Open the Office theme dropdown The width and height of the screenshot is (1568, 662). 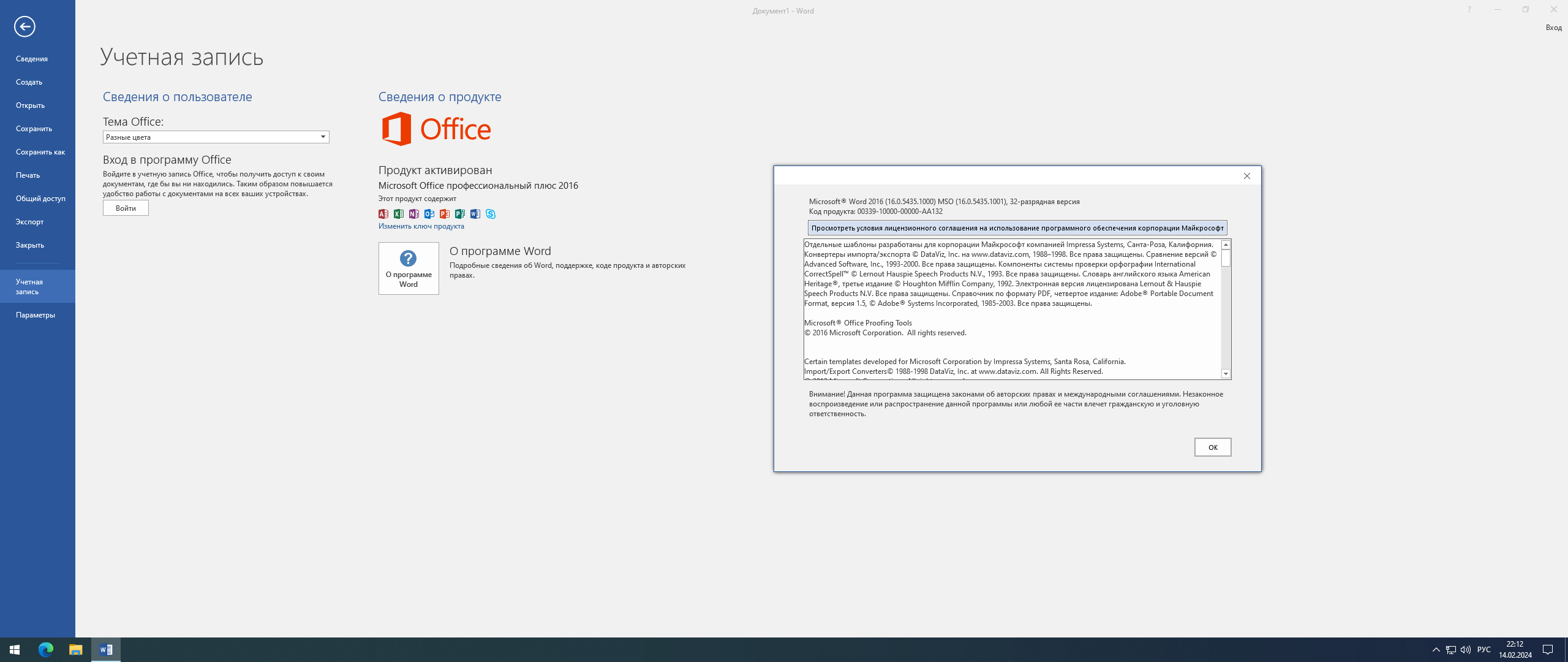(216, 137)
